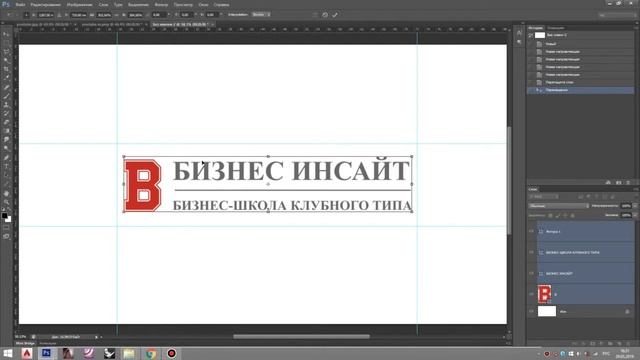Open Chrome from the taskbar
The height and width of the screenshot is (360, 640).
pos(151,353)
